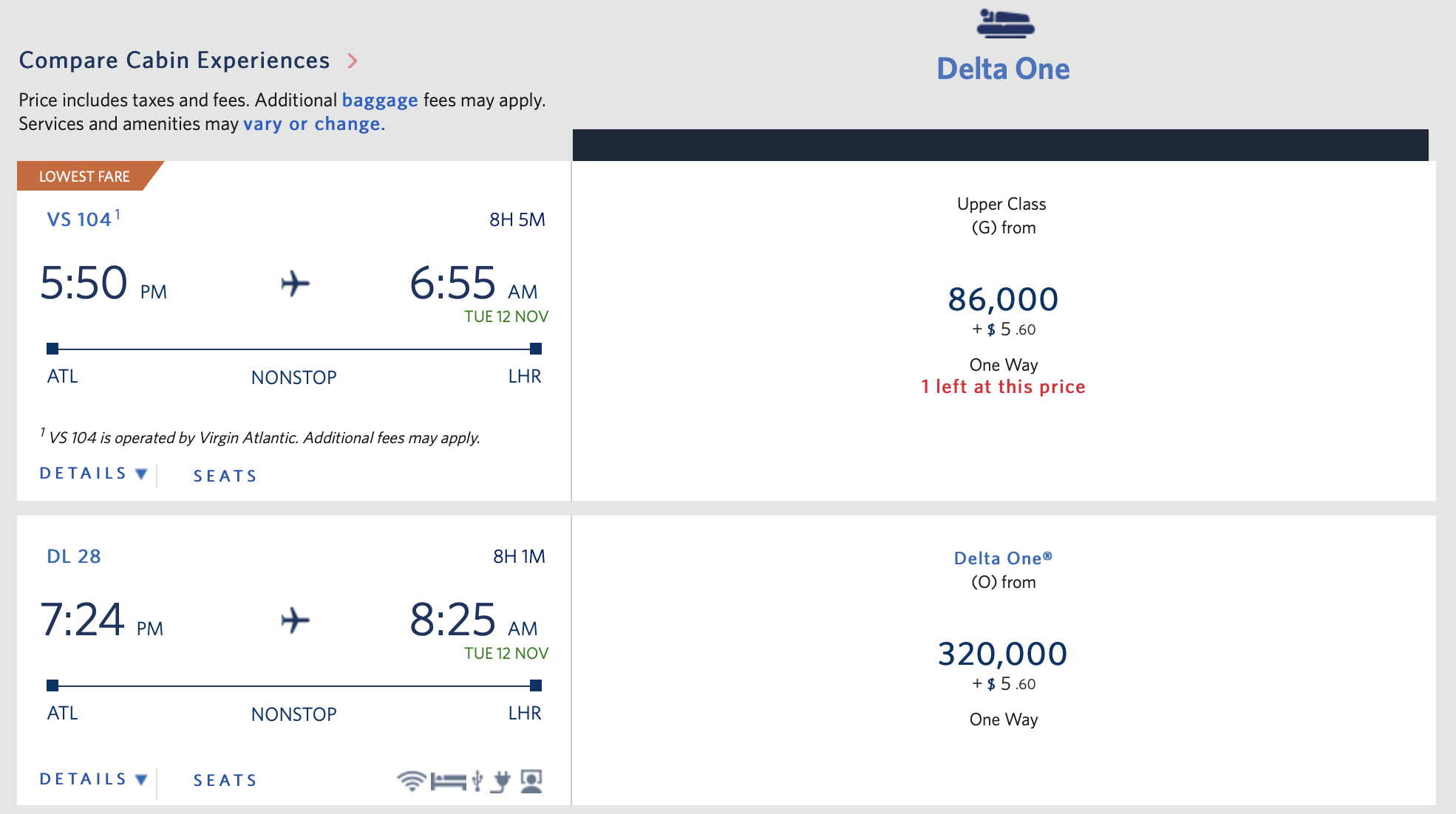This screenshot has height=814, width=1456.
Task: Select the 86,000 miles Upper Class fare
Action: pyautogui.click(x=1003, y=300)
